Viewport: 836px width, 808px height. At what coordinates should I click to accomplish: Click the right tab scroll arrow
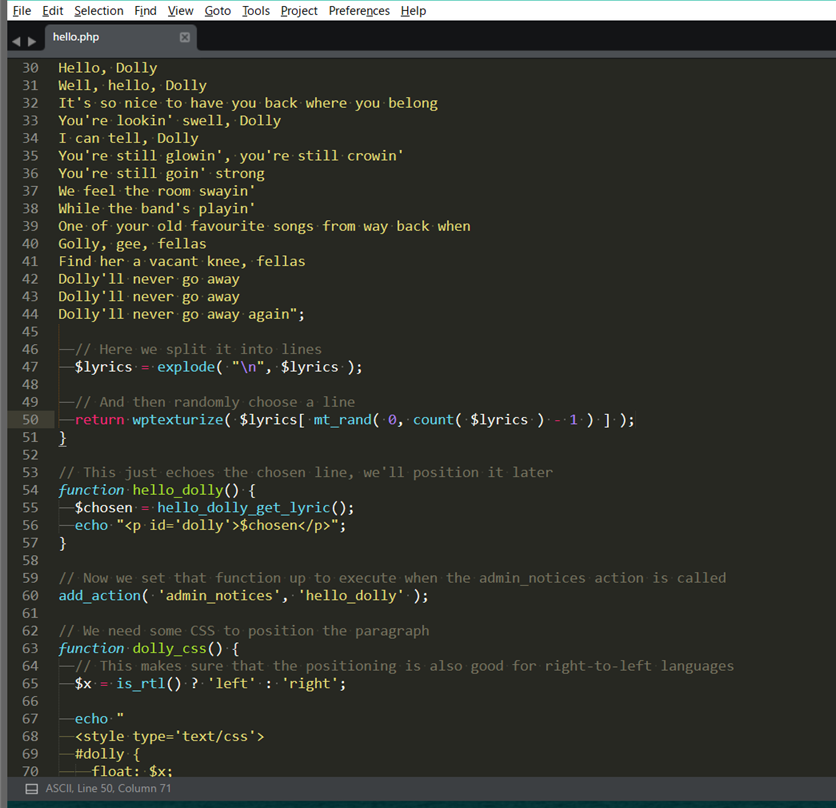(30, 41)
